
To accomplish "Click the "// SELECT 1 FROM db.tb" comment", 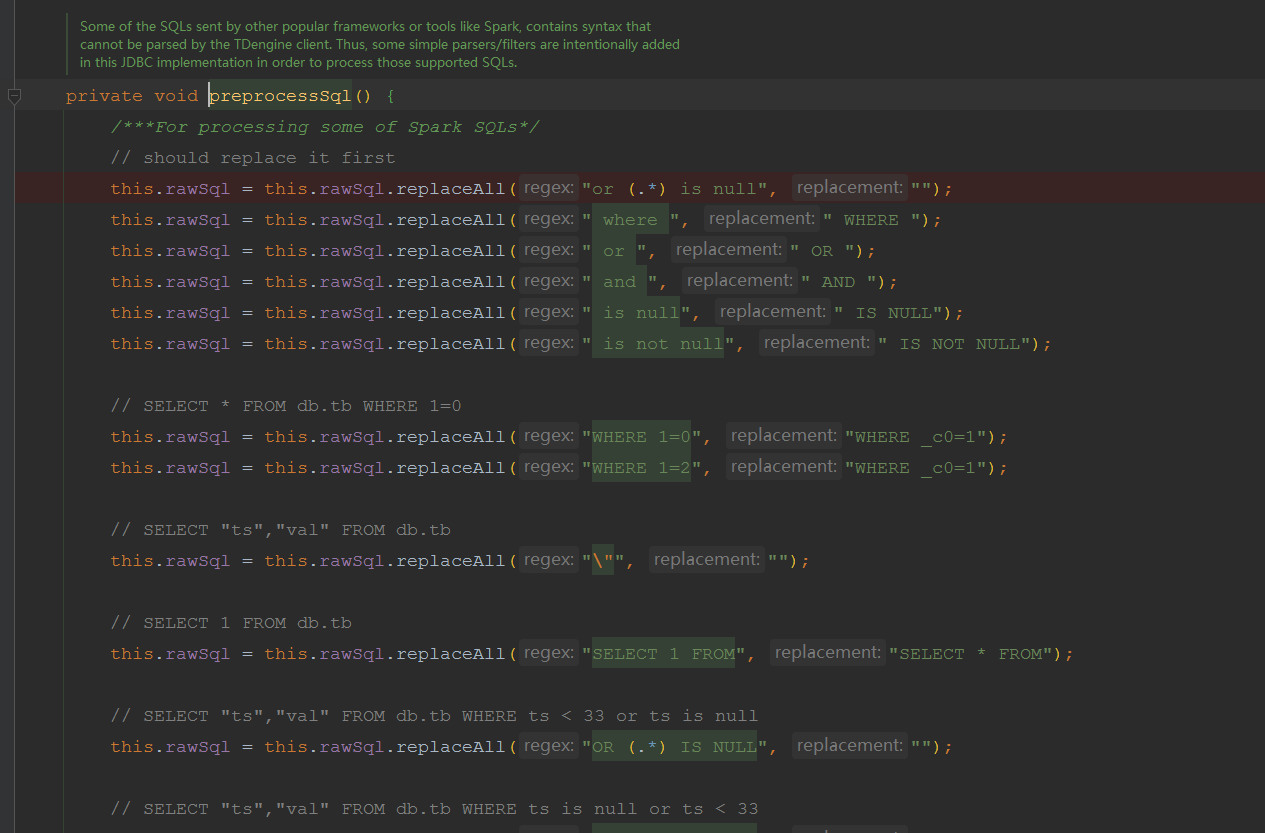I will [230, 622].
